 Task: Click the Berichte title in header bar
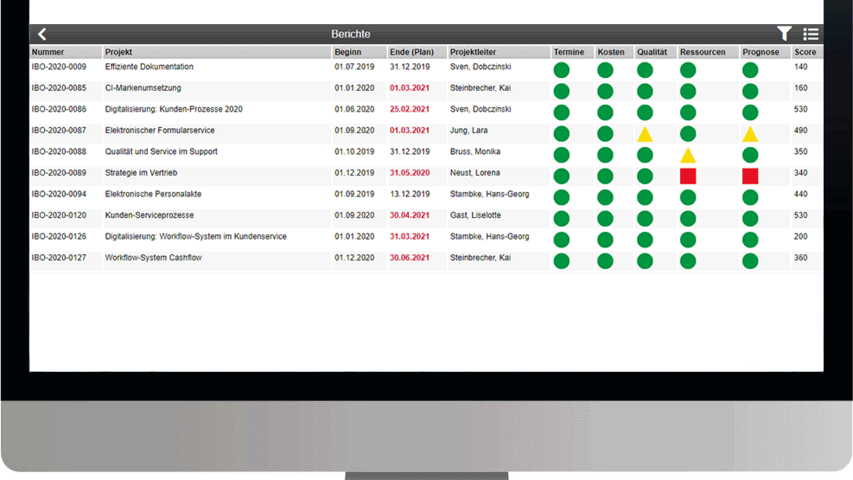click(x=350, y=34)
